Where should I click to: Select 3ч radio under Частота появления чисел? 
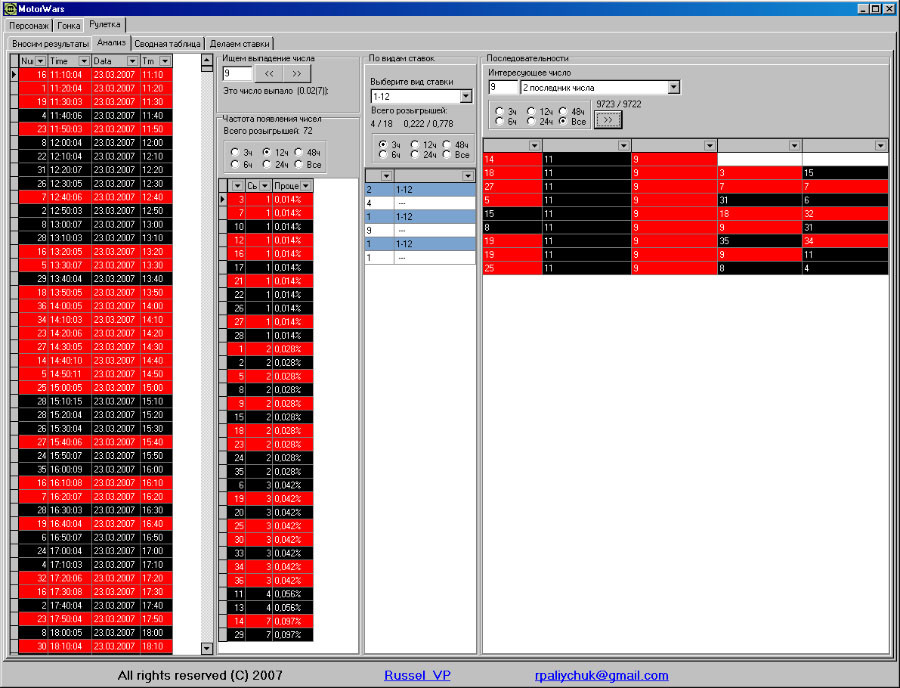pyautogui.click(x=235, y=153)
